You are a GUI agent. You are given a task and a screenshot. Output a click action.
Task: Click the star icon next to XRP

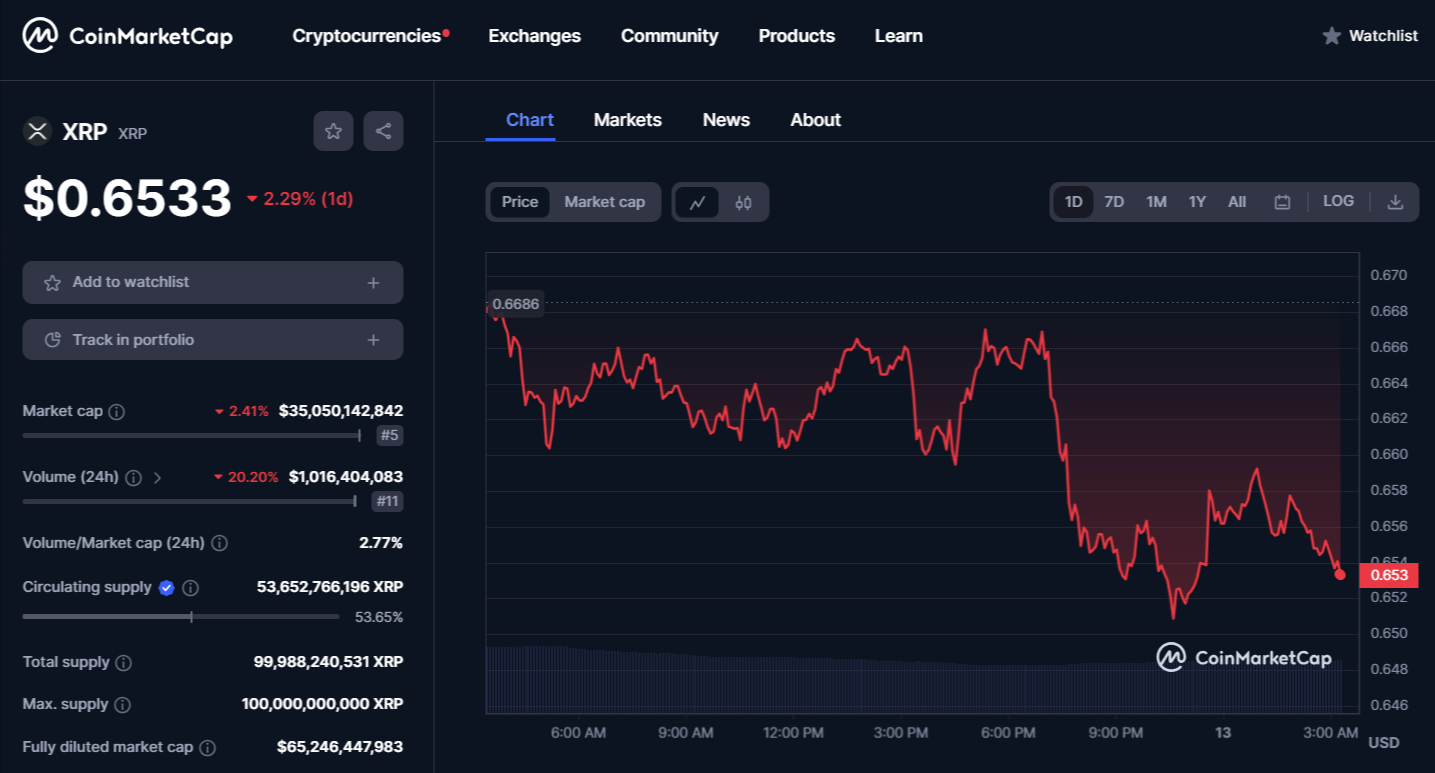point(333,131)
